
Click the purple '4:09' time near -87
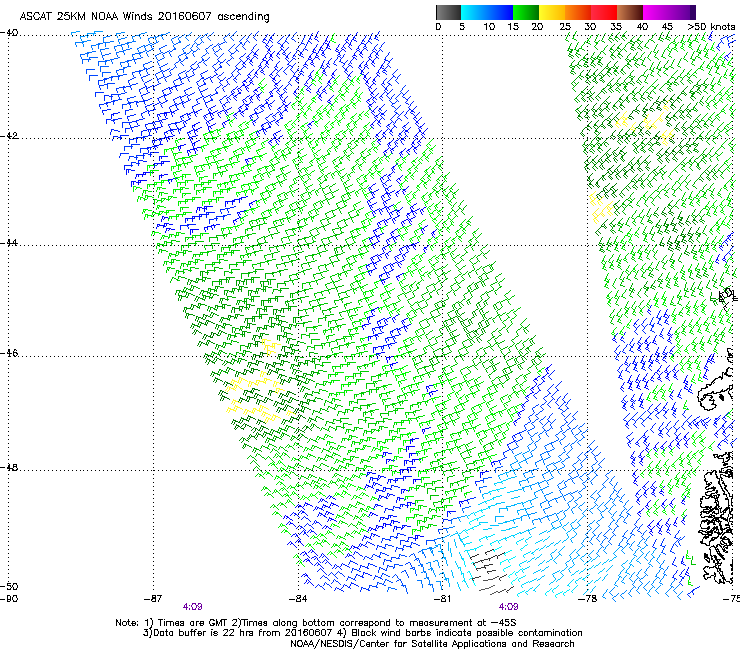click(193, 607)
